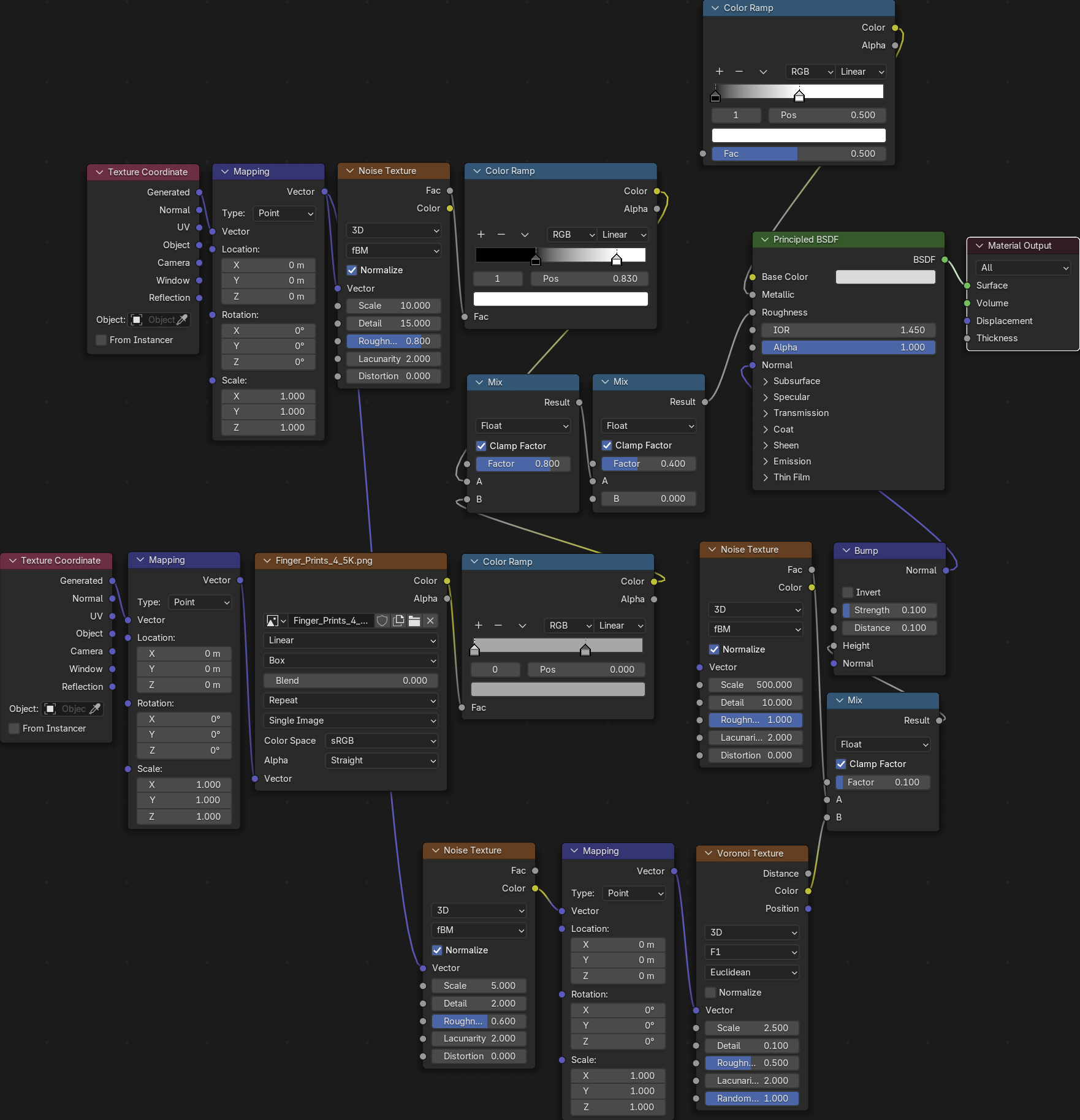Viewport: 1080px width, 1120px height.
Task: Click open image folder icon in Finger_Prints node
Action: 414,621
